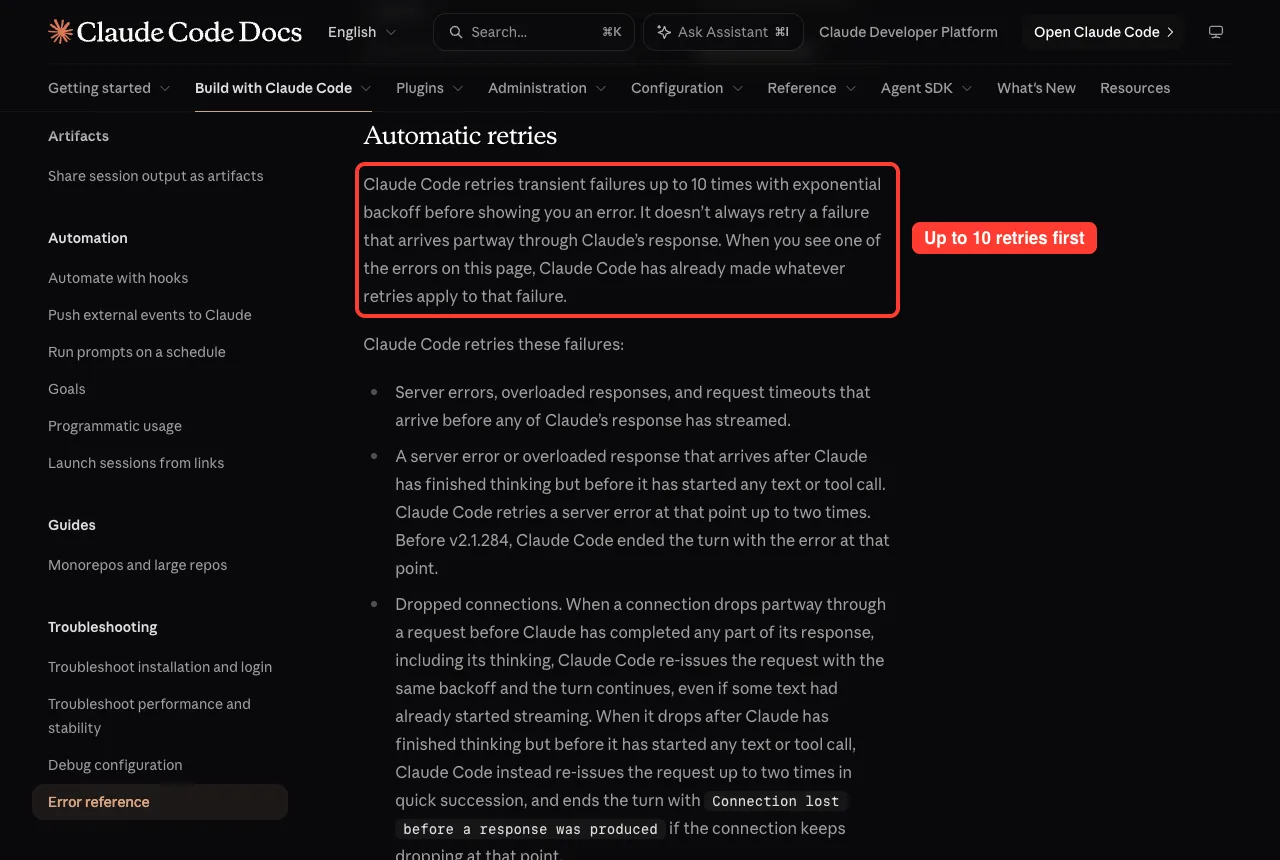
Task: Open the Resources tab
Action: point(1135,88)
